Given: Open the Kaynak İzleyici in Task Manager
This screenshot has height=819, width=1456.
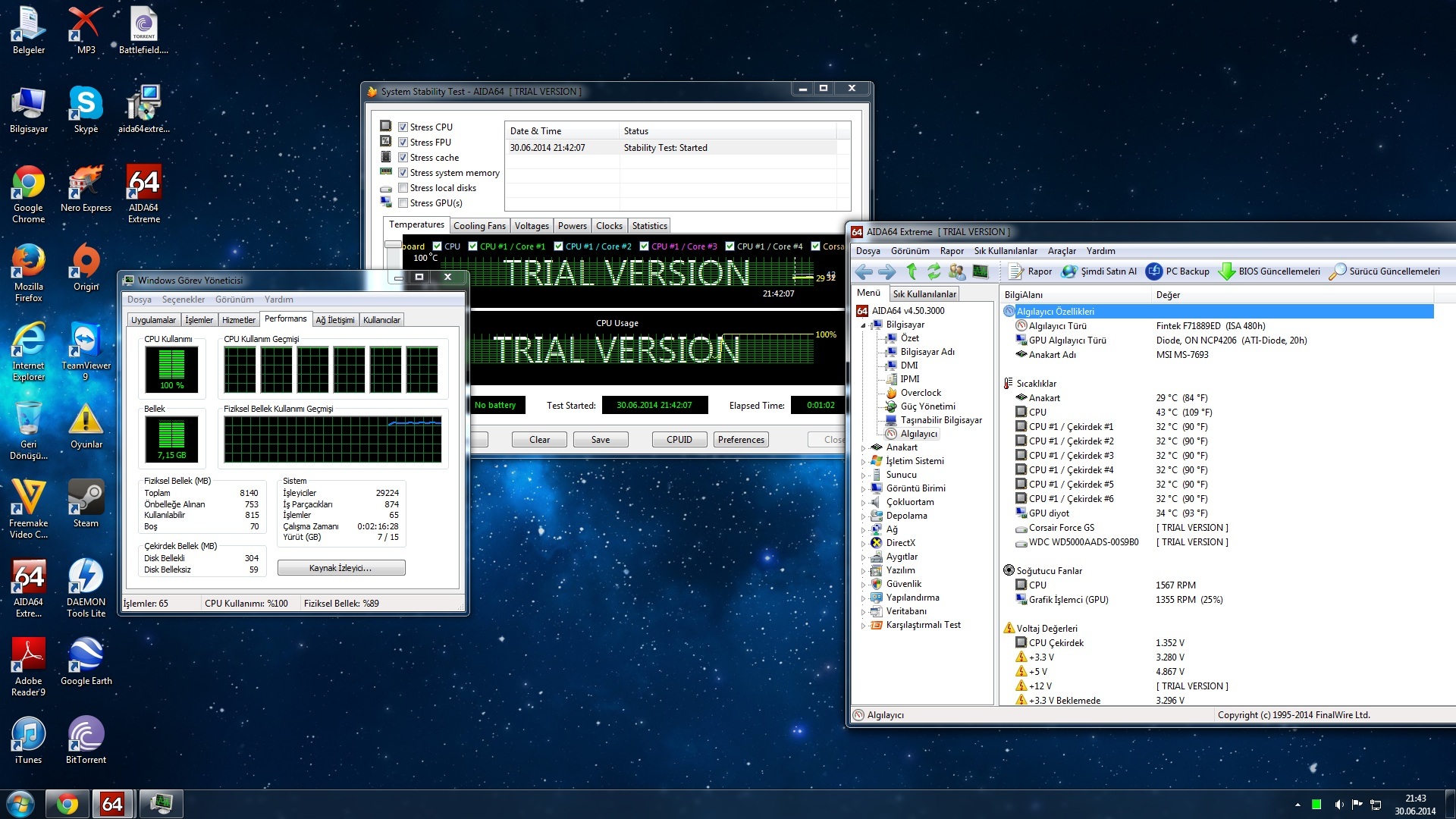Looking at the screenshot, I should pyautogui.click(x=340, y=568).
